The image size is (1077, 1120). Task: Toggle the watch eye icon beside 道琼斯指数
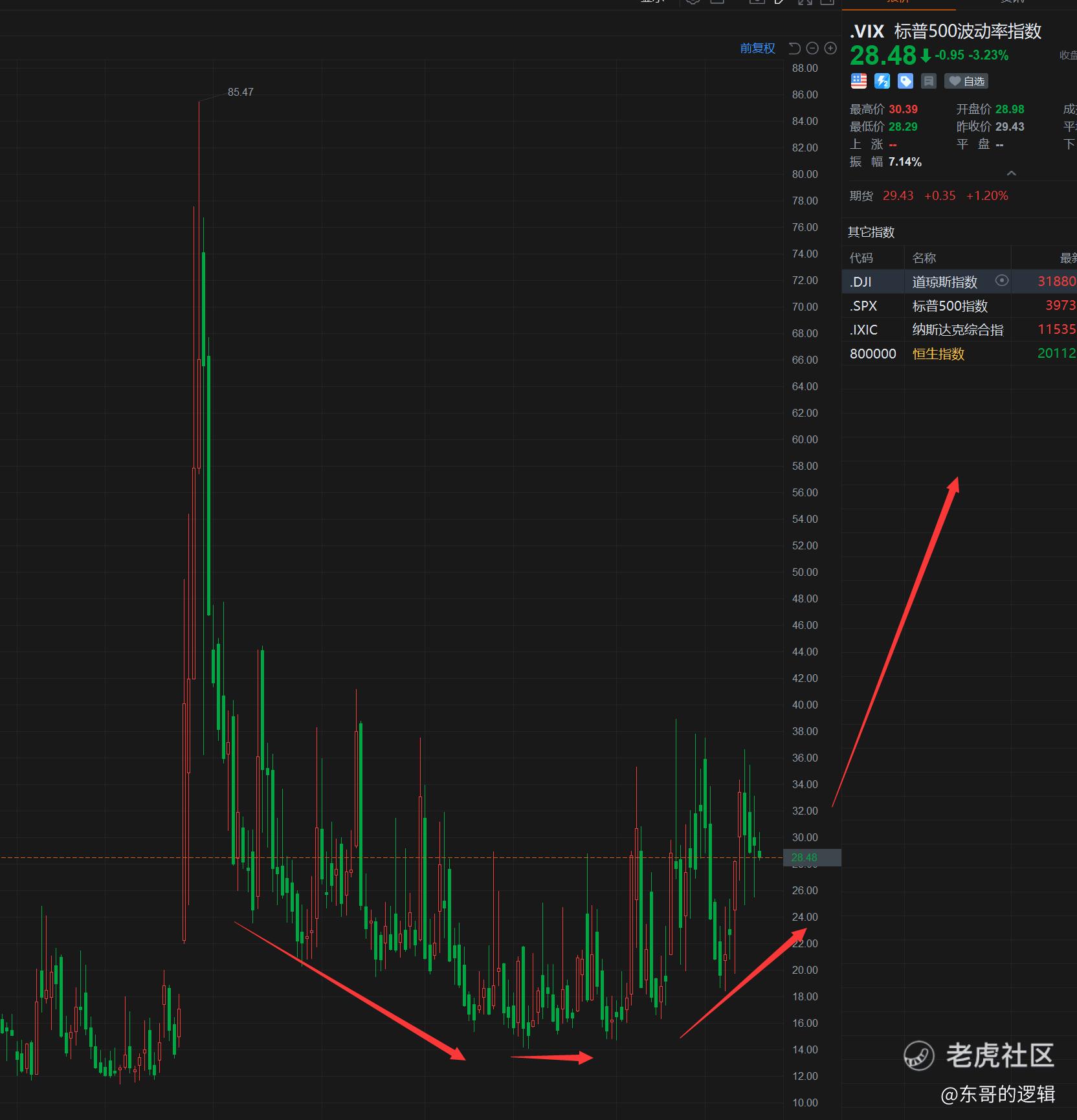pos(1002,281)
